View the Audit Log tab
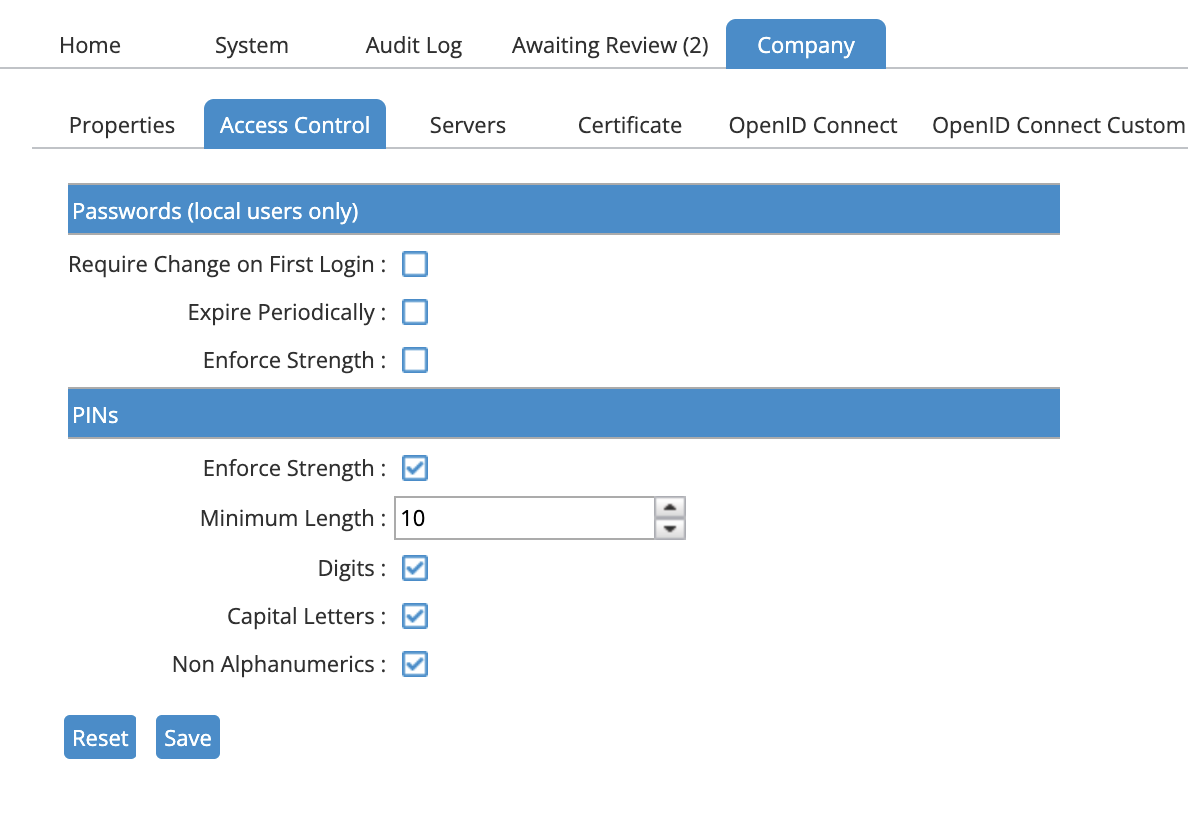This screenshot has height=828, width=1188. coord(413,45)
